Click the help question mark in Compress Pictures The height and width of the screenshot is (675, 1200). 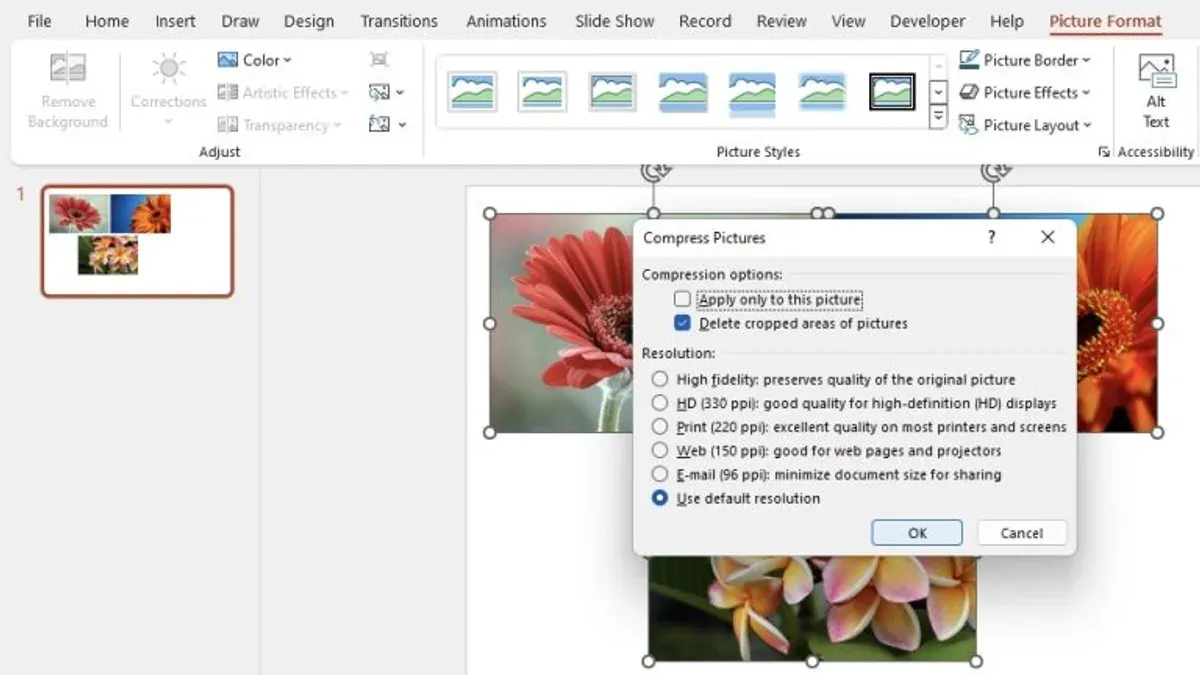(991, 237)
